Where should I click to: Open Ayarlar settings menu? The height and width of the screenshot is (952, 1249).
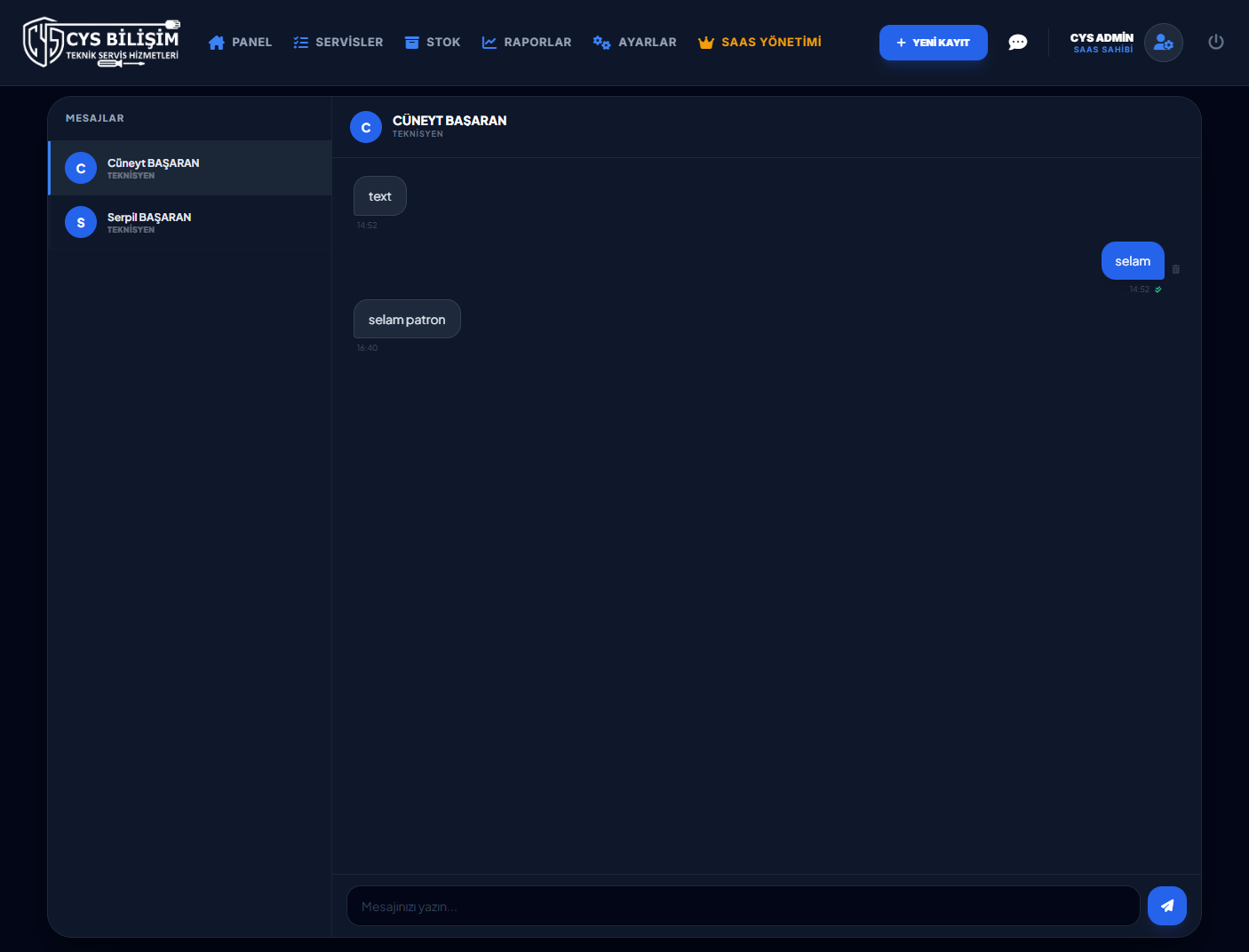point(635,43)
